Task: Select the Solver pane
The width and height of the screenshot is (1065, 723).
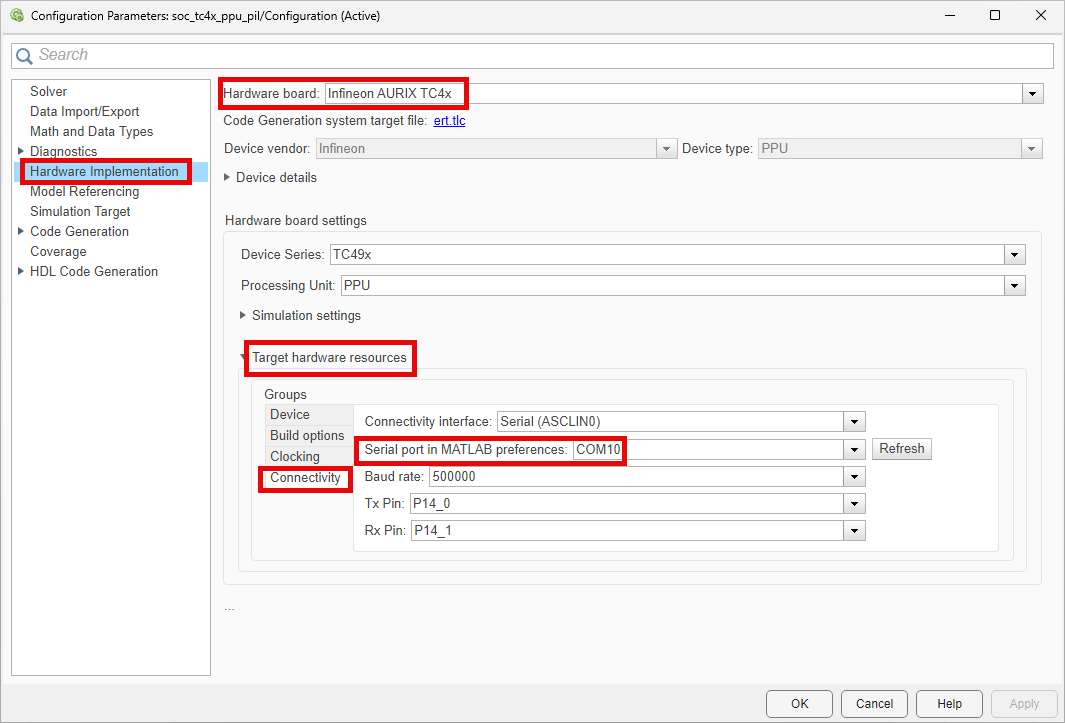Action: (x=48, y=92)
